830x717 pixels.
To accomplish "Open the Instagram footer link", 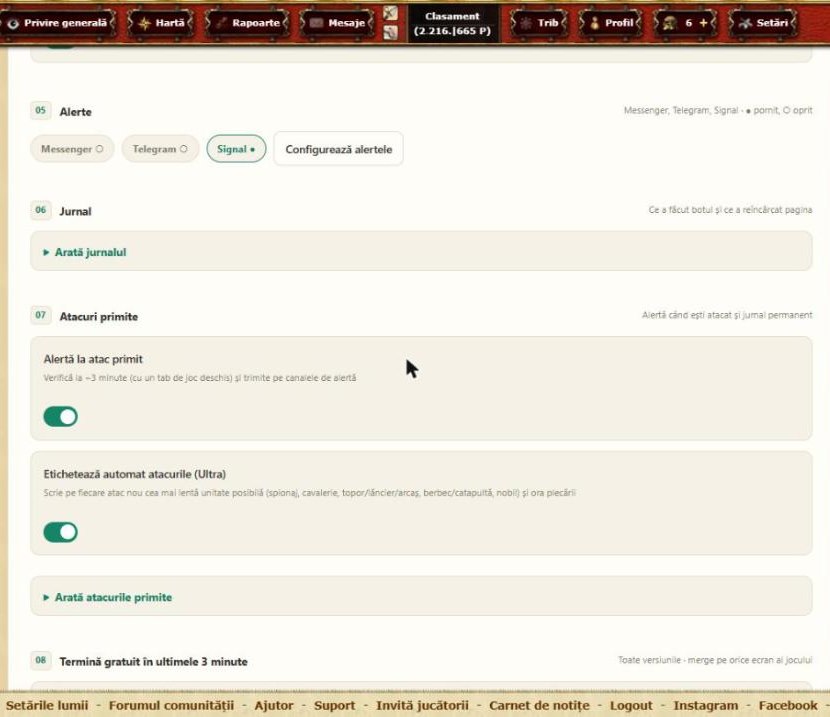I will pos(706,705).
